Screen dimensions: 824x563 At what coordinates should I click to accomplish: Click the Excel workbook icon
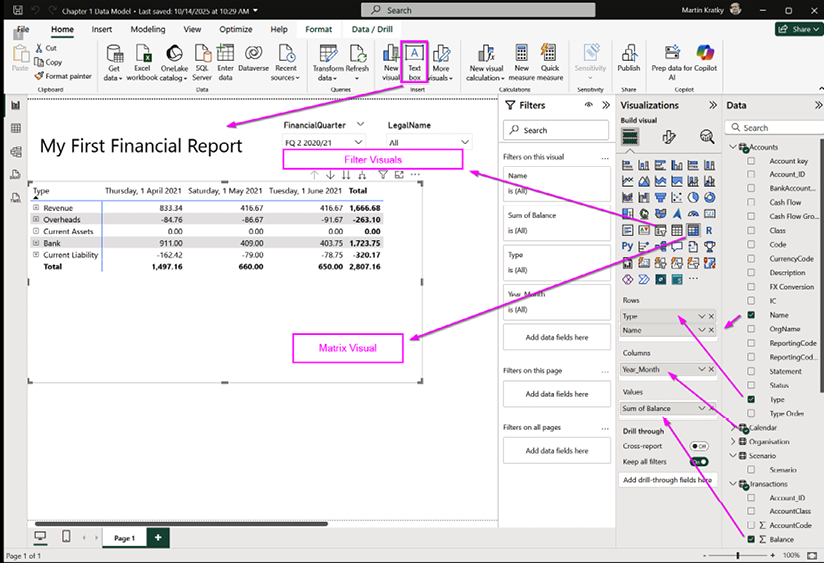tap(142, 56)
